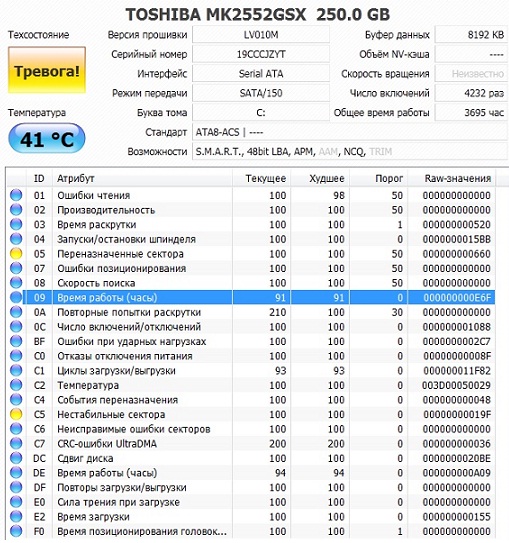Click the serial number field 19CCCJZYT
Viewport: 509px width, 543px height.
261,54
